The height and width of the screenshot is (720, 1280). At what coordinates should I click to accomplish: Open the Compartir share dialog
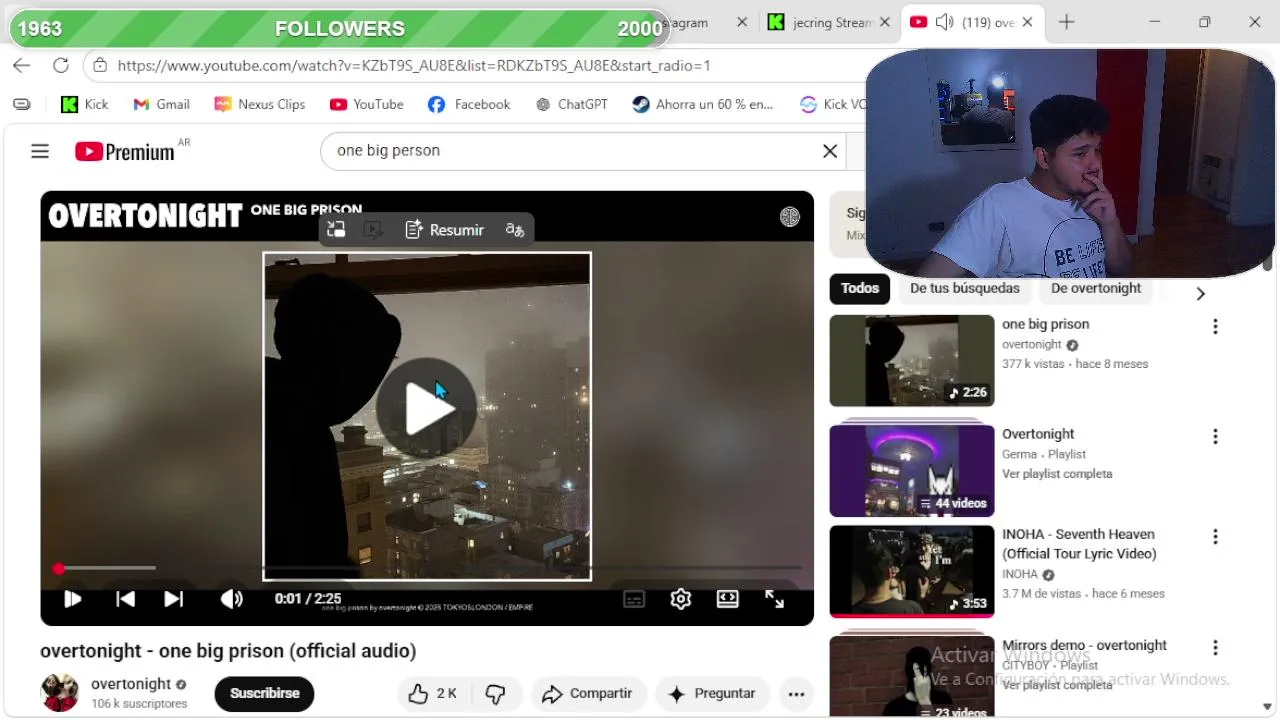pos(588,693)
